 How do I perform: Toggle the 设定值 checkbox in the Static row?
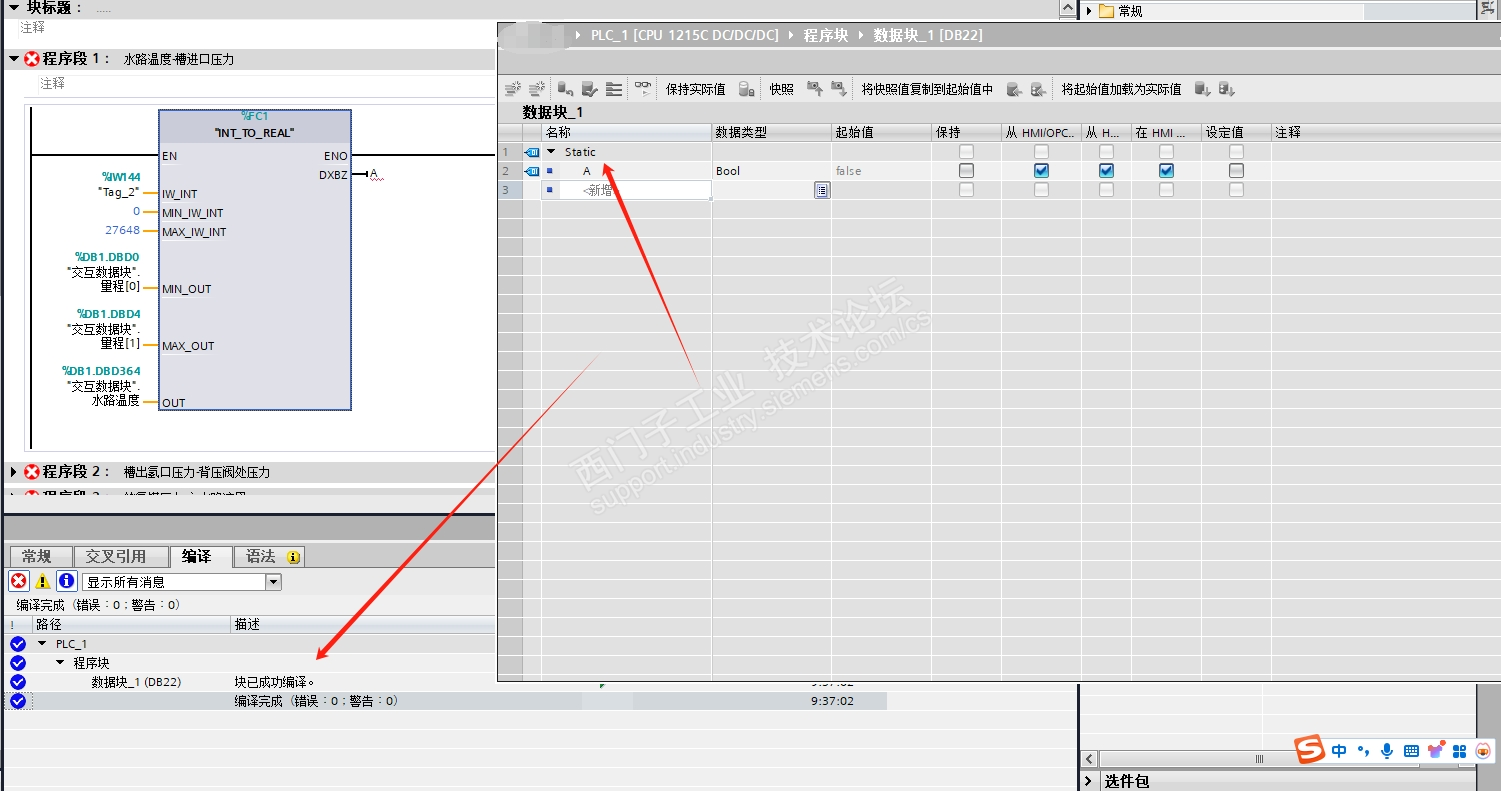click(1236, 152)
